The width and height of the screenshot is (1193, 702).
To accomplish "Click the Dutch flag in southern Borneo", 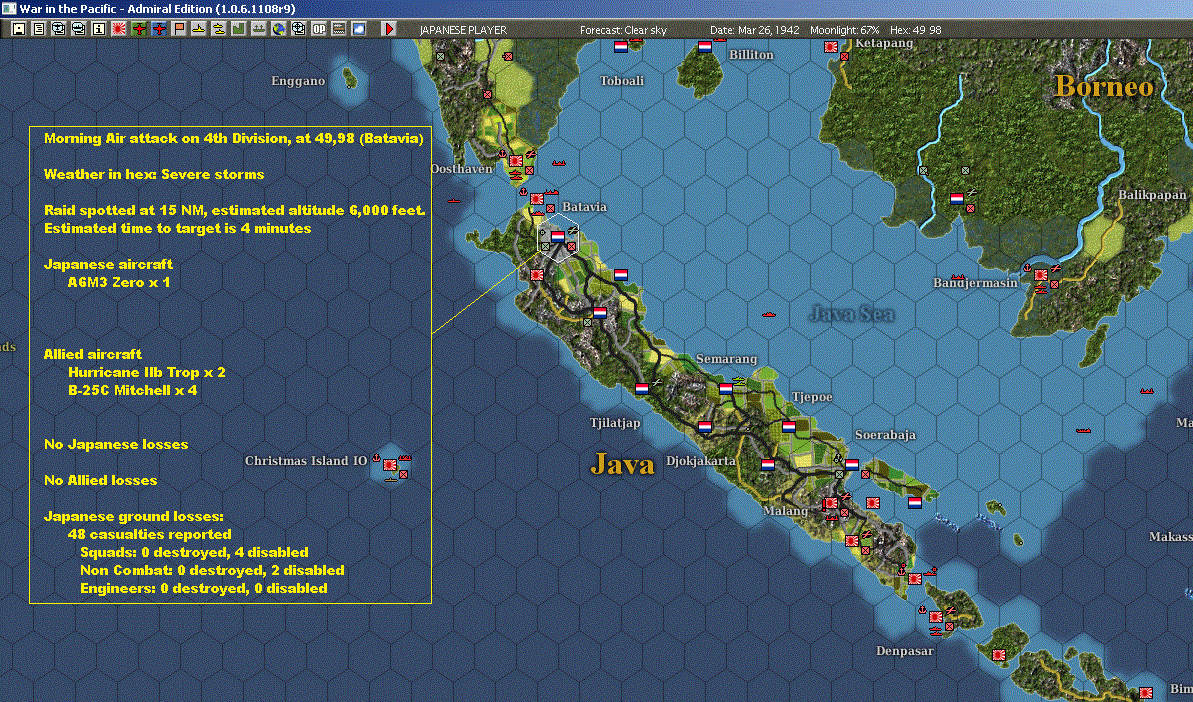I will coord(957,199).
